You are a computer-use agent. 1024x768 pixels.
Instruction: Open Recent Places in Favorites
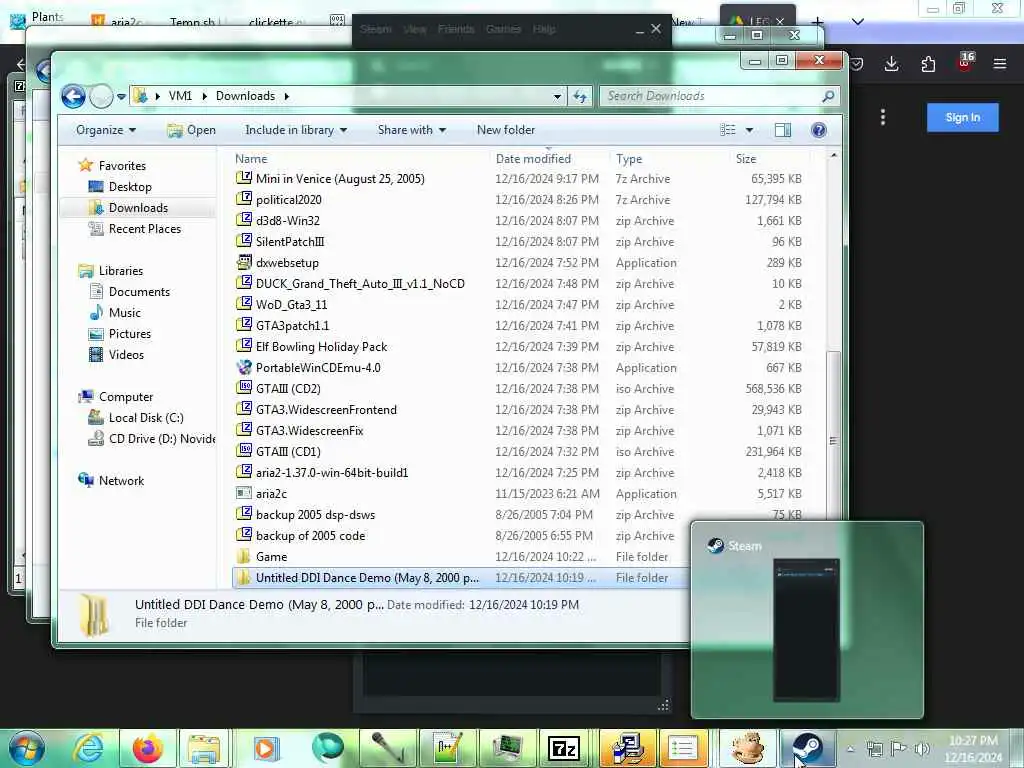click(x=144, y=229)
